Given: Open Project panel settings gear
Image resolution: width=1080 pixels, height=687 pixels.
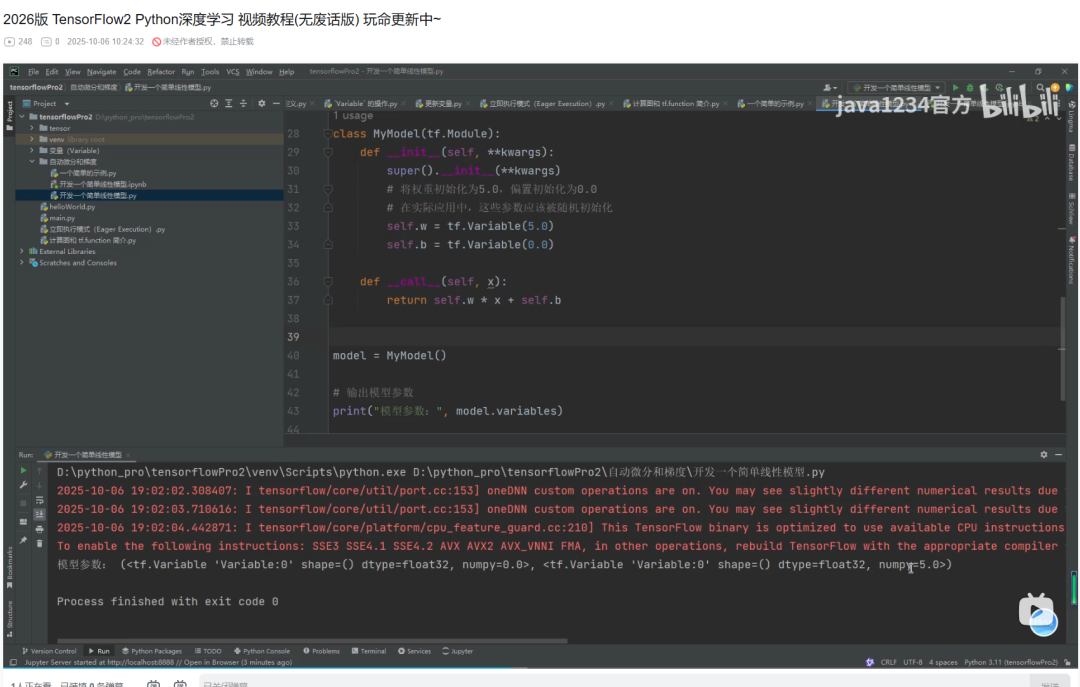Looking at the screenshot, I should click(262, 103).
